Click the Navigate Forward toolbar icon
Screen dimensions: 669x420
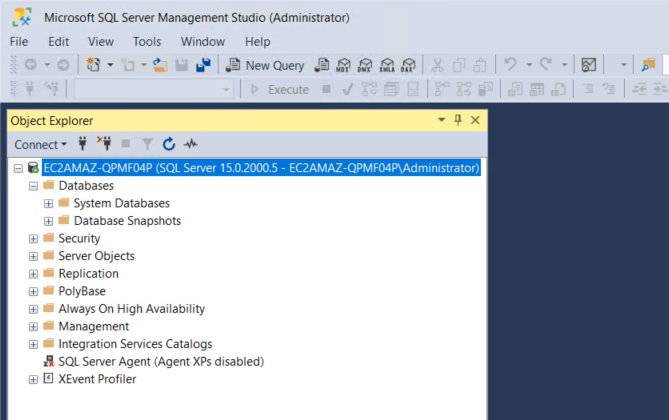(x=63, y=65)
